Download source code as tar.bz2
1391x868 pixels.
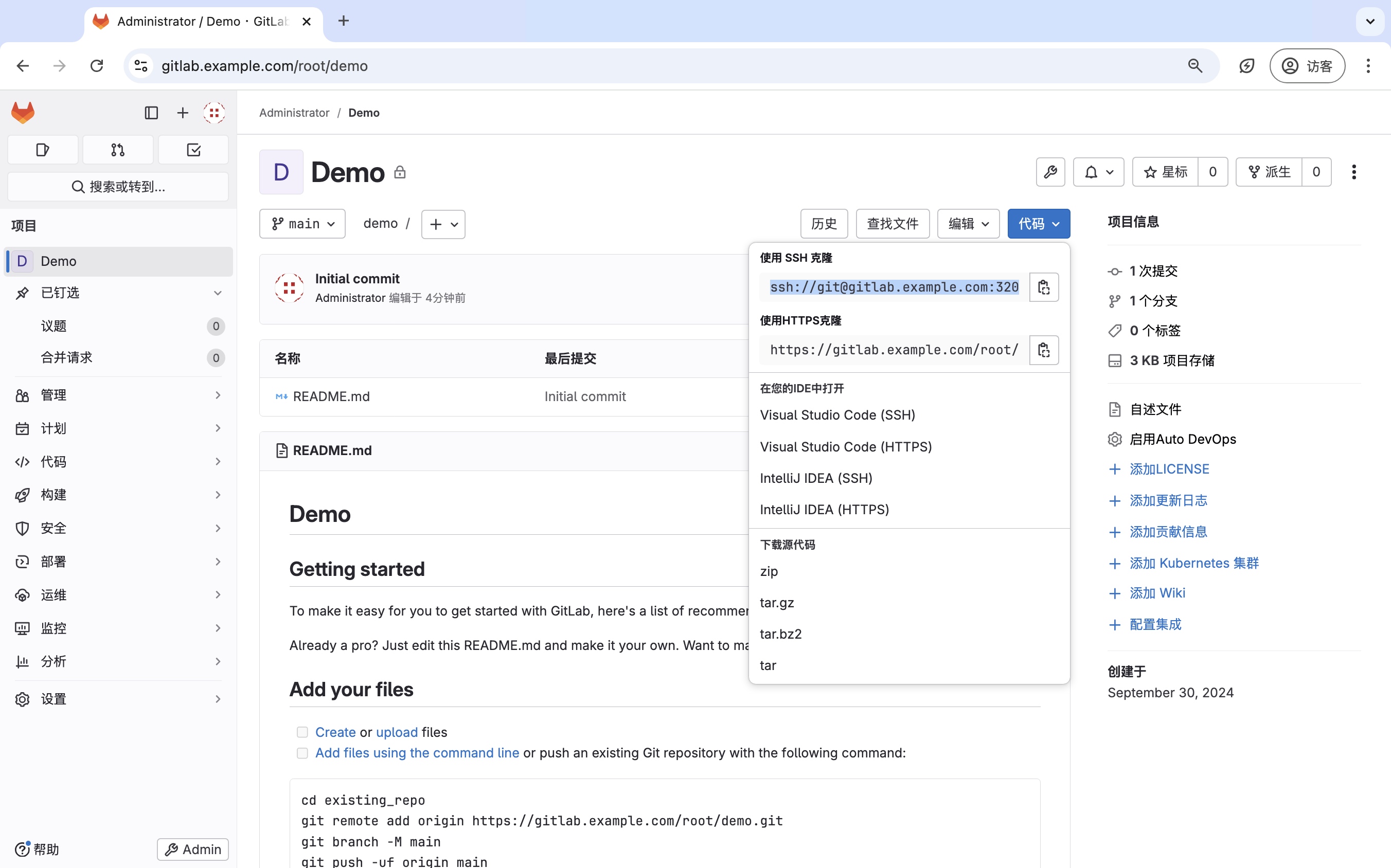909,634
